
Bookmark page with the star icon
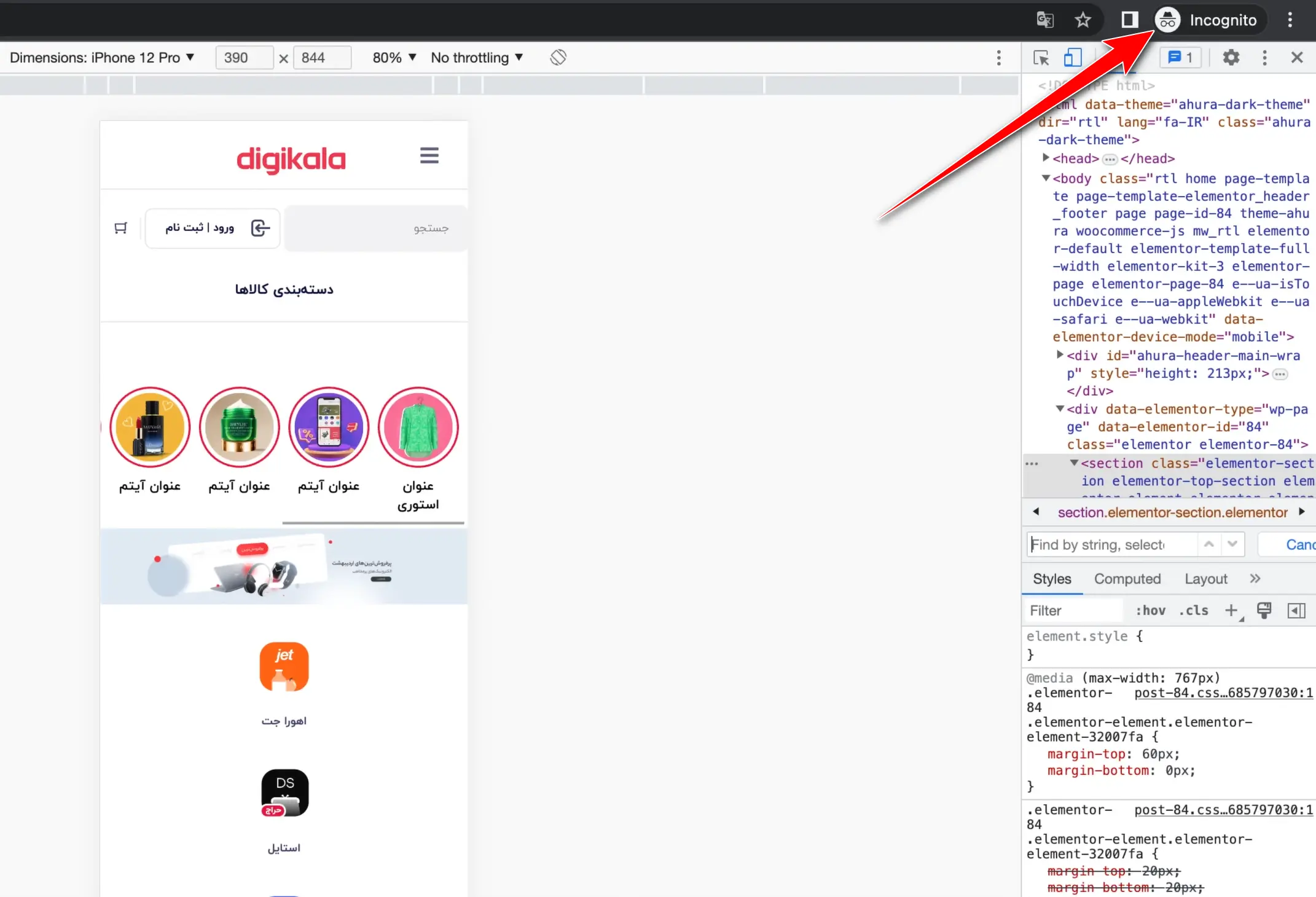[x=1083, y=20]
